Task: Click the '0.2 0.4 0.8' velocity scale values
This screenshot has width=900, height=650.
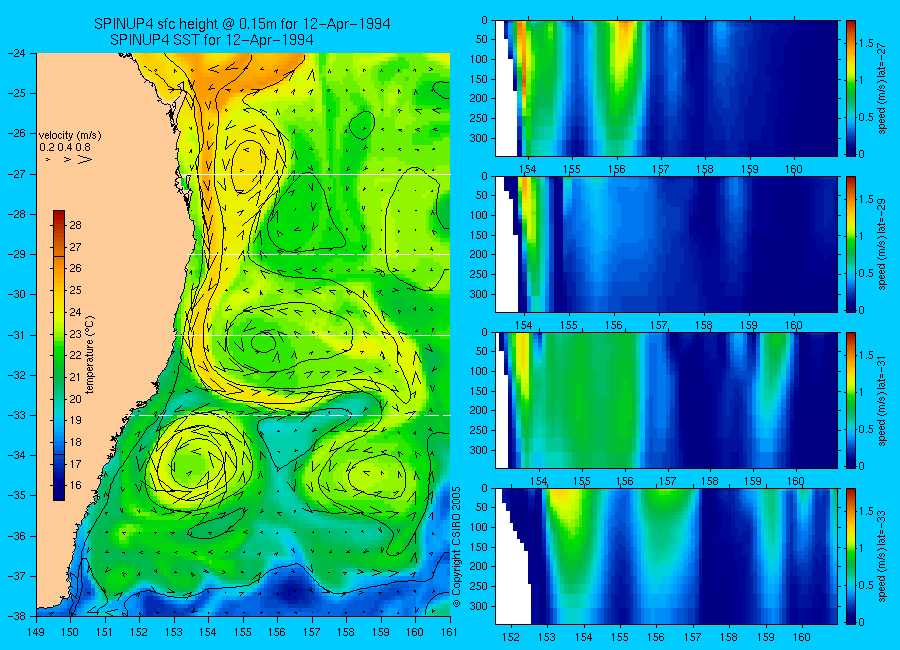Action: point(65,148)
